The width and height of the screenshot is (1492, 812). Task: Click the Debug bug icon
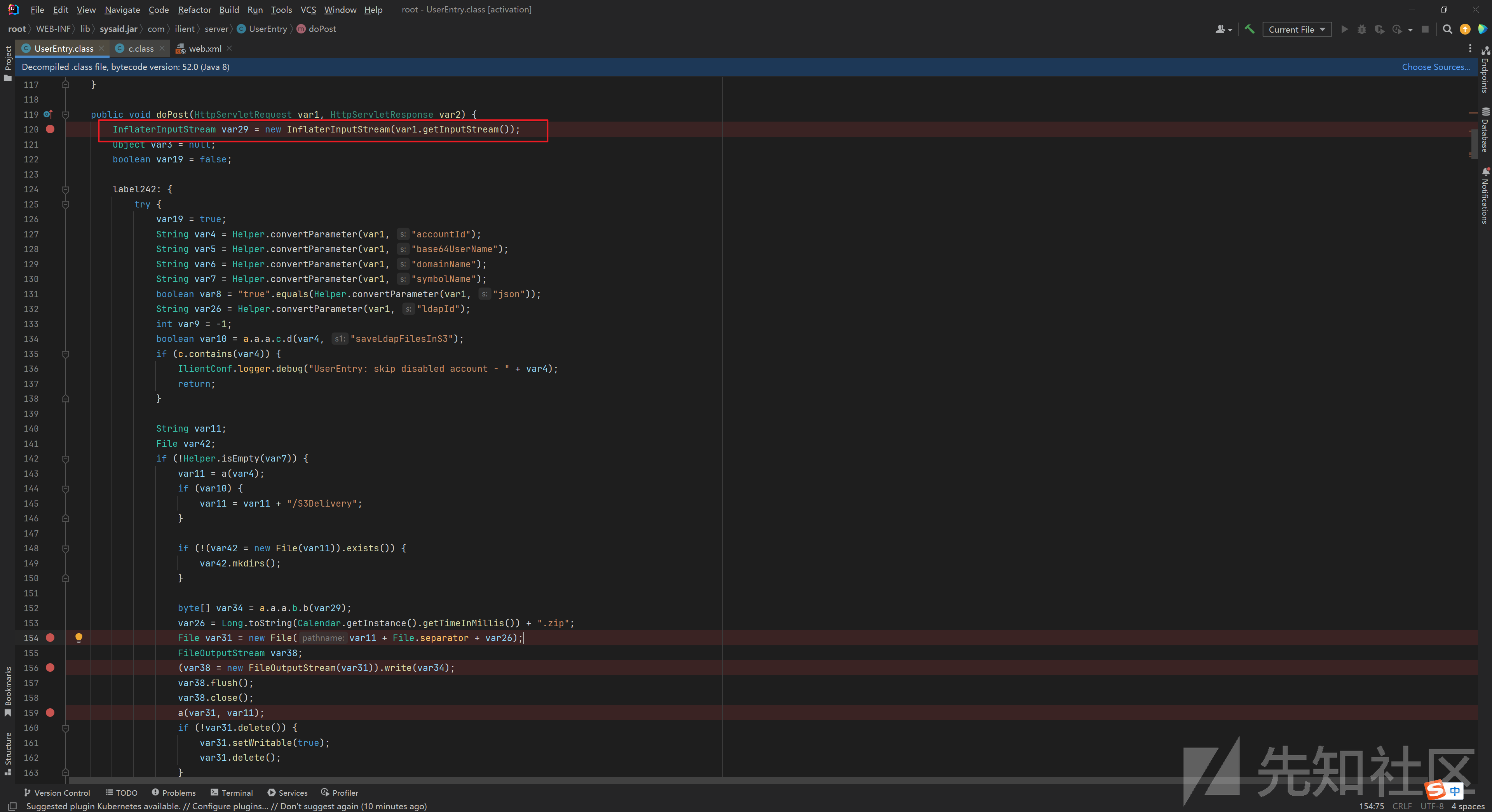point(1362,29)
